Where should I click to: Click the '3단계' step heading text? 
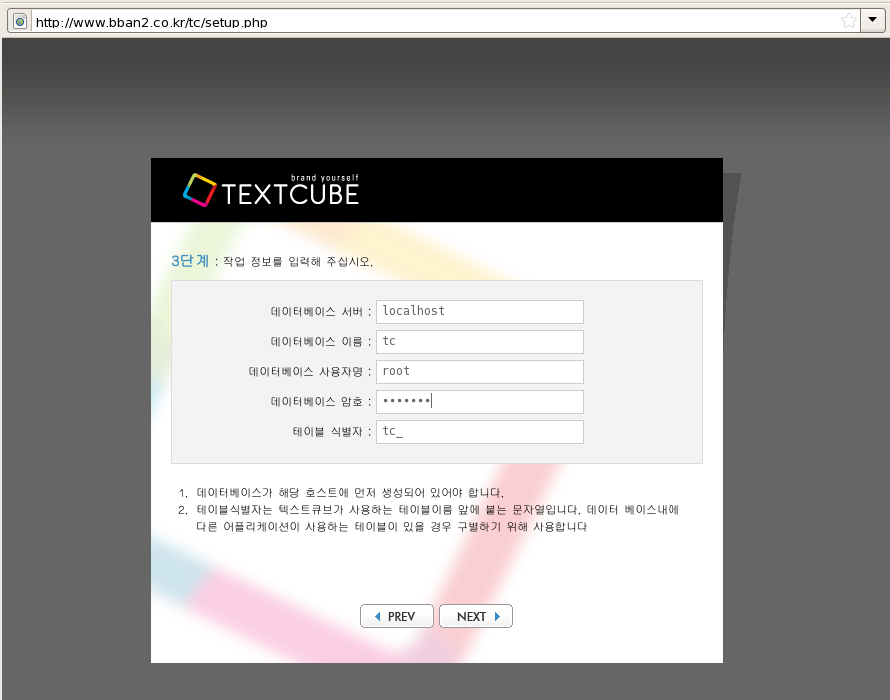pyautogui.click(x=190, y=261)
